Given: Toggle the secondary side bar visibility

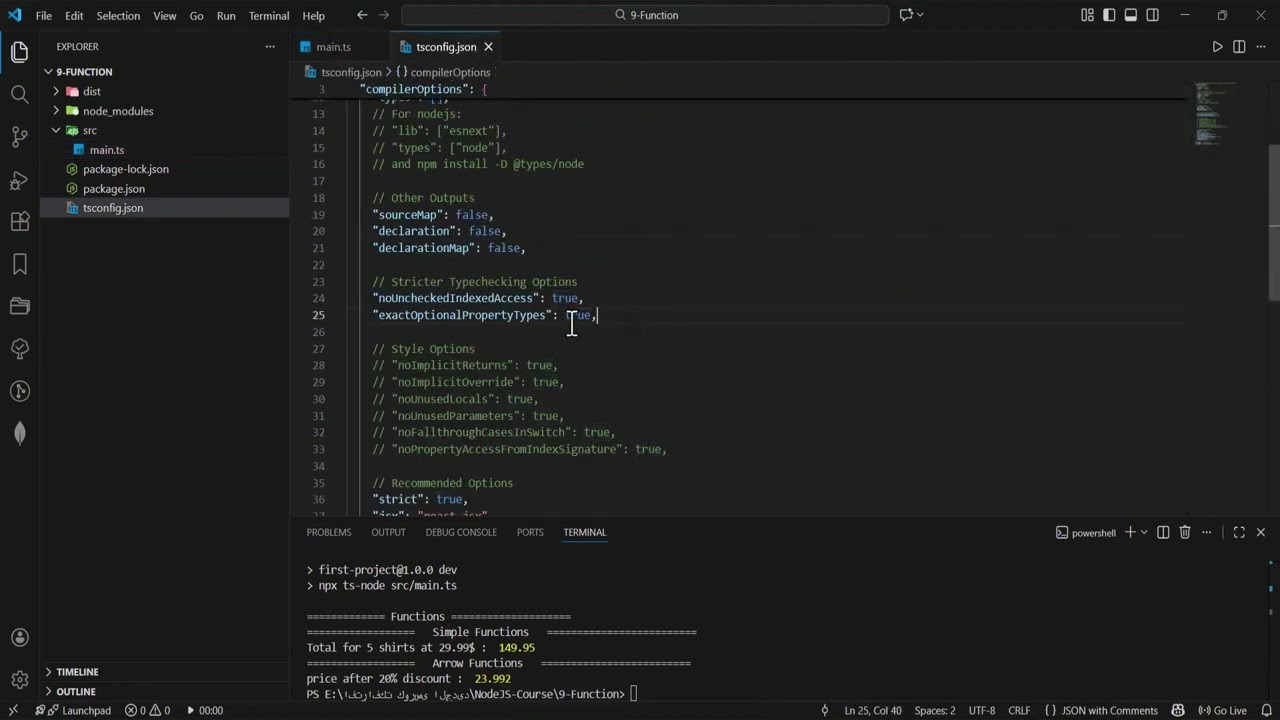Looking at the screenshot, I should pos(1153,15).
